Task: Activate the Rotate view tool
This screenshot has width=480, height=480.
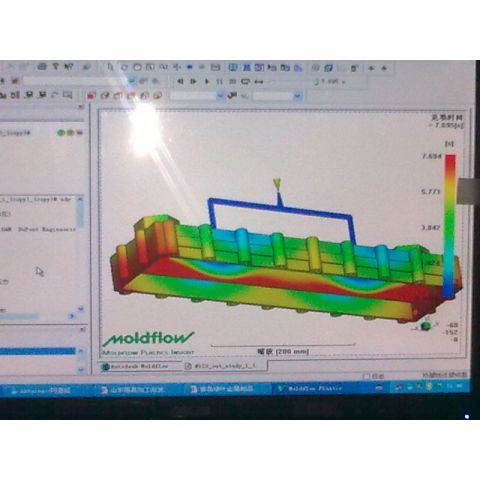Action: click(124, 67)
